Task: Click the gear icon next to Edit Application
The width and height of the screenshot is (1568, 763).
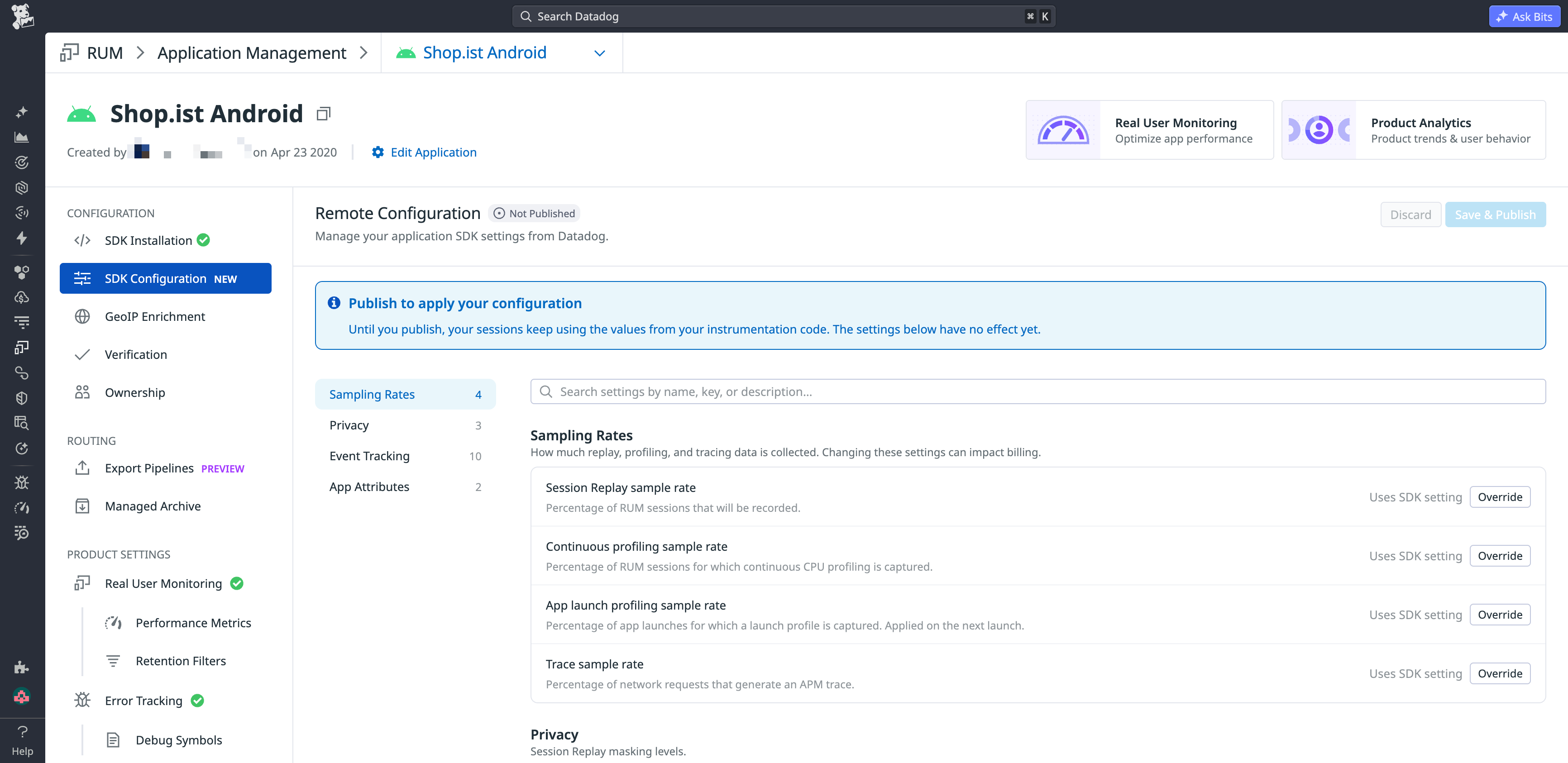Action: [x=378, y=152]
